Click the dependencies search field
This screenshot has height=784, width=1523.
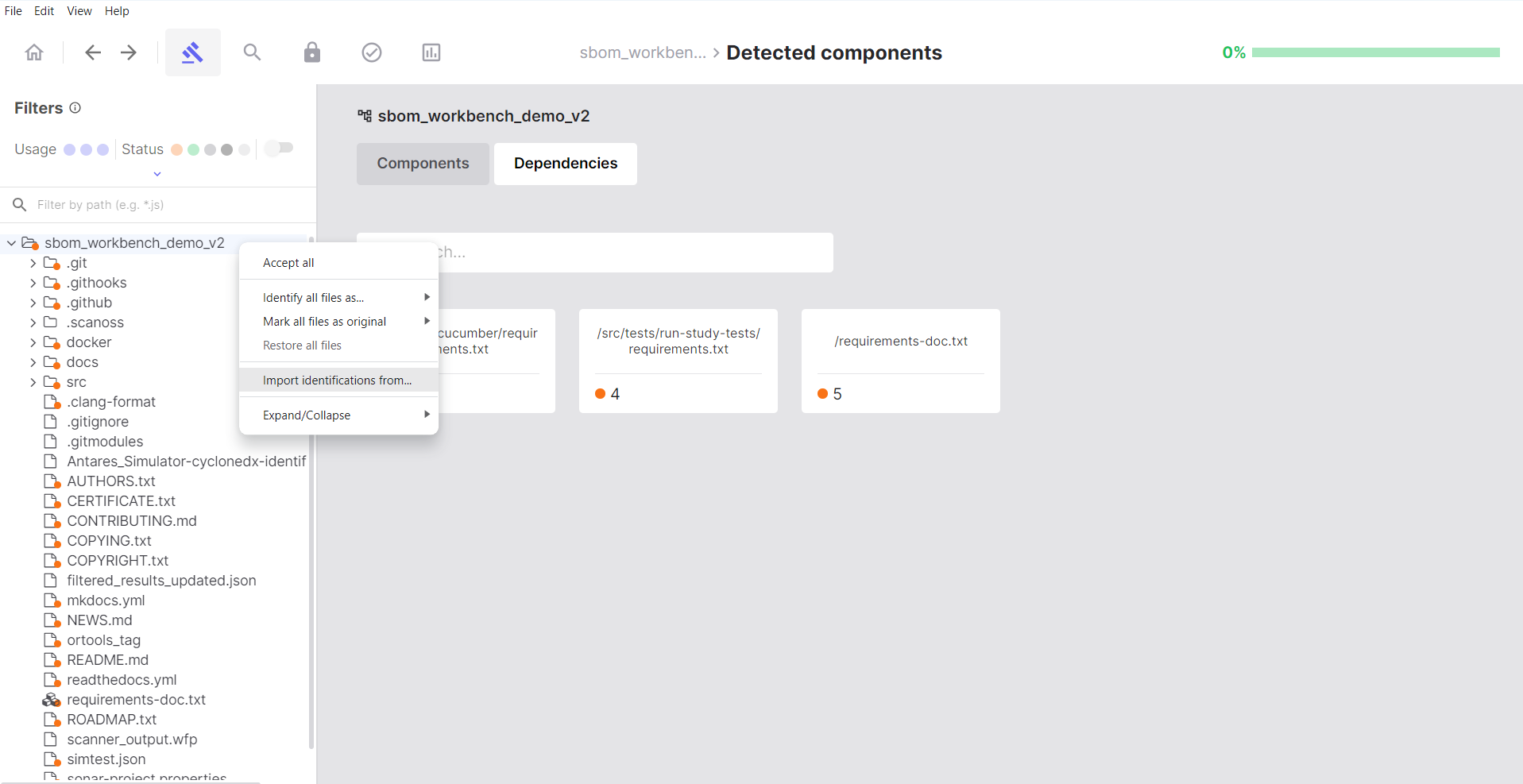(595, 253)
